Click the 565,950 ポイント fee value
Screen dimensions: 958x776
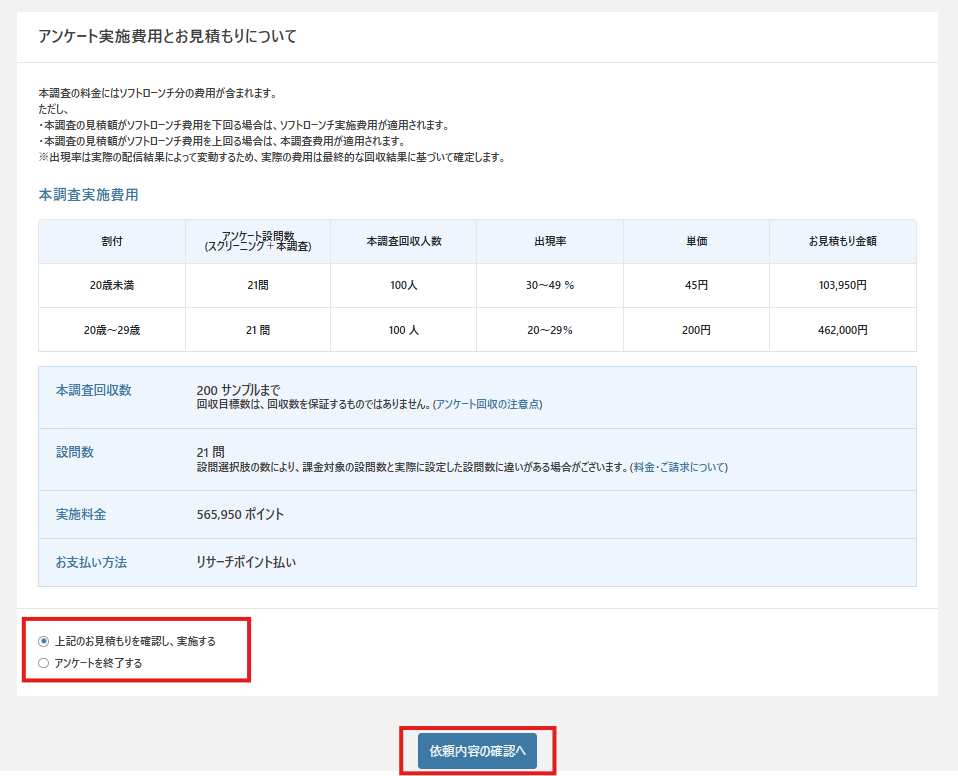click(x=240, y=515)
